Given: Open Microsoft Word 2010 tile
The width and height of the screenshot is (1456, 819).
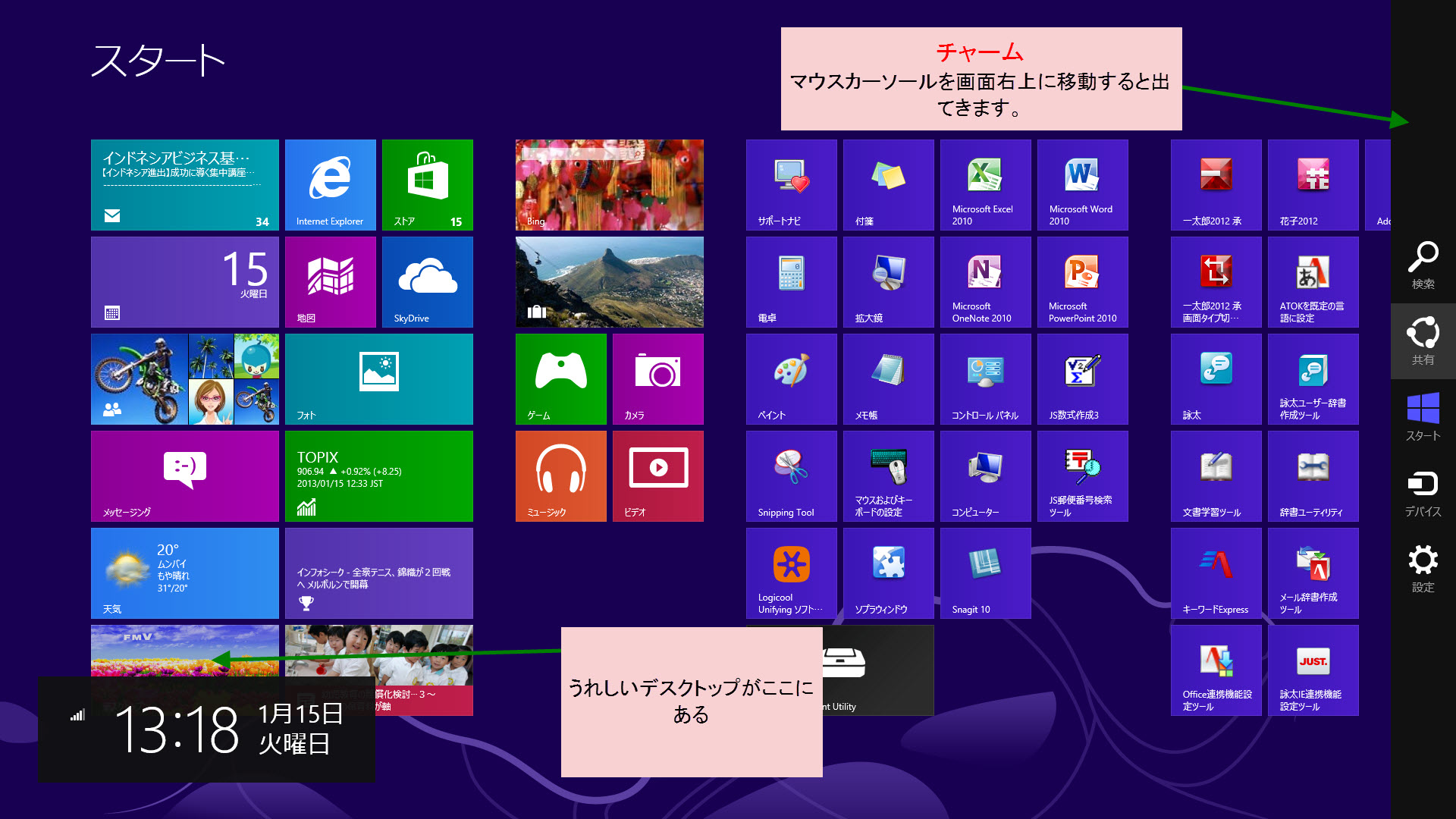Looking at the screenshot, I should [1082, 184].
